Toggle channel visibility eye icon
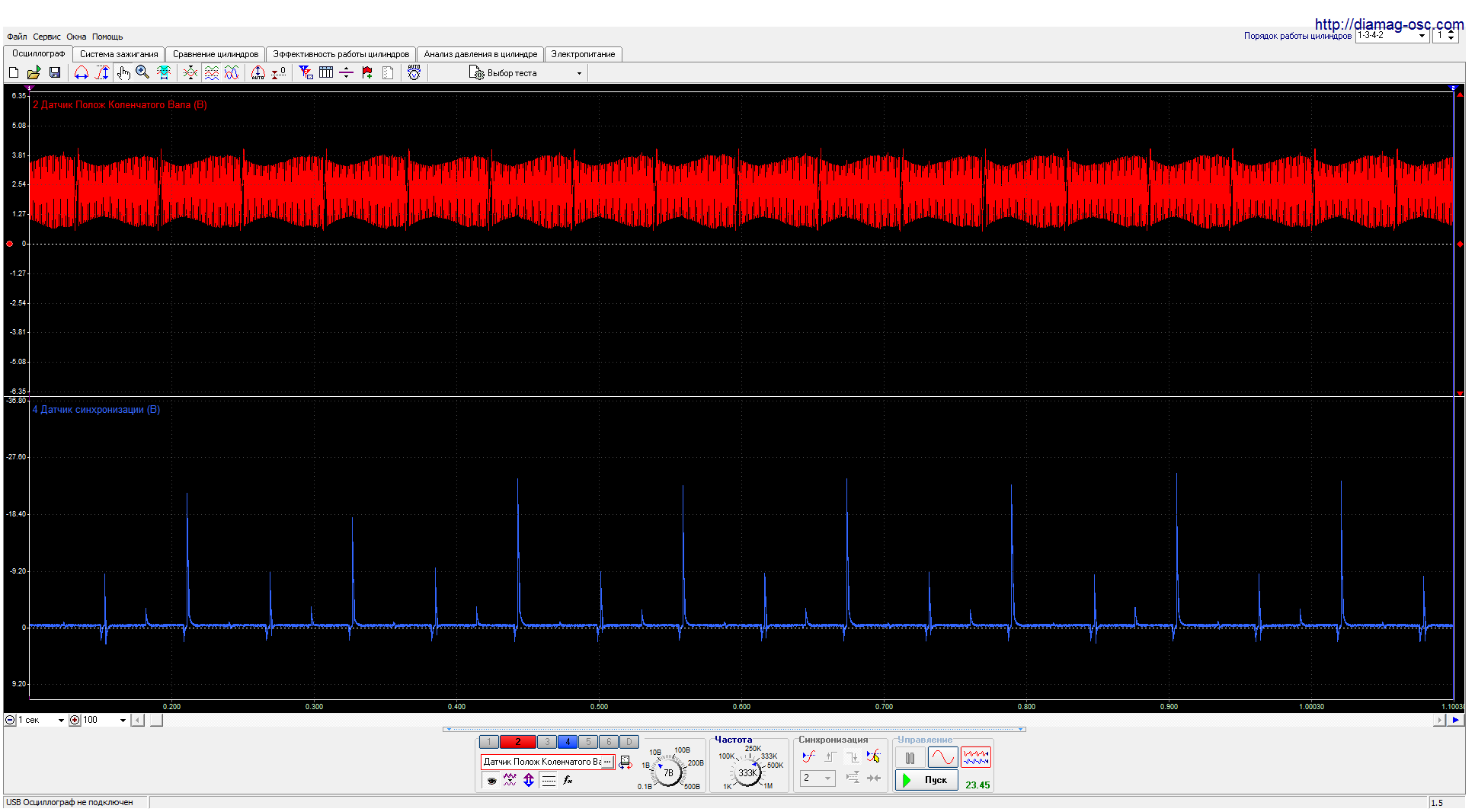 pyautogui.click(x=492, y=780)
